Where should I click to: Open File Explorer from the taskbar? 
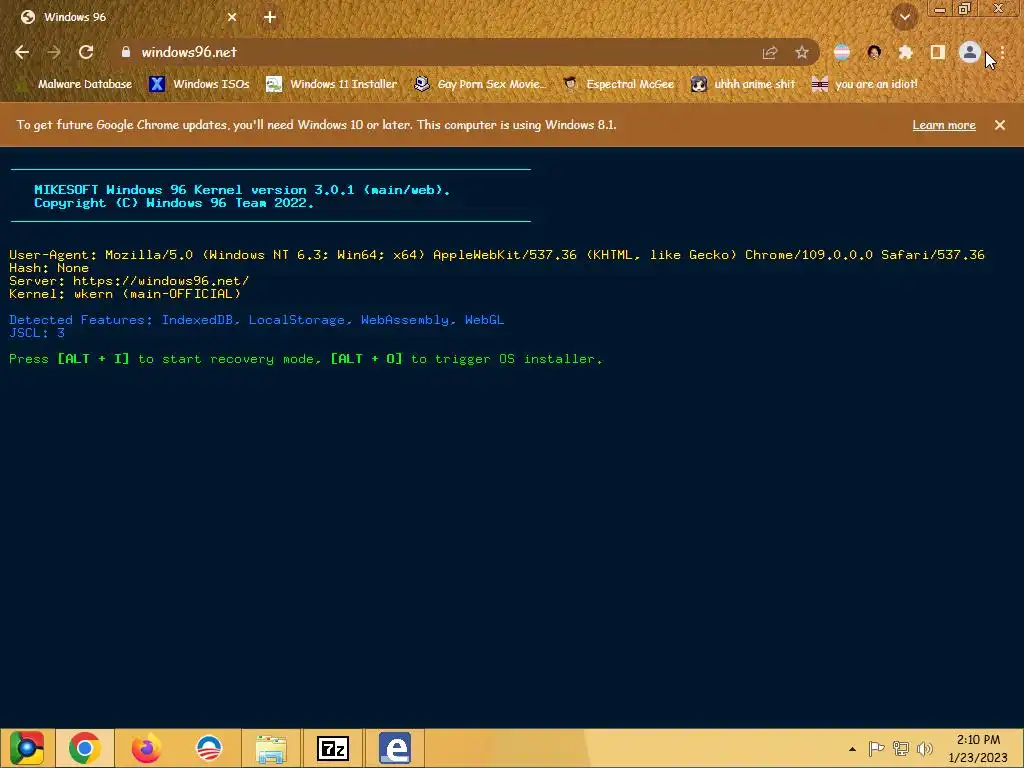[271, 749]
